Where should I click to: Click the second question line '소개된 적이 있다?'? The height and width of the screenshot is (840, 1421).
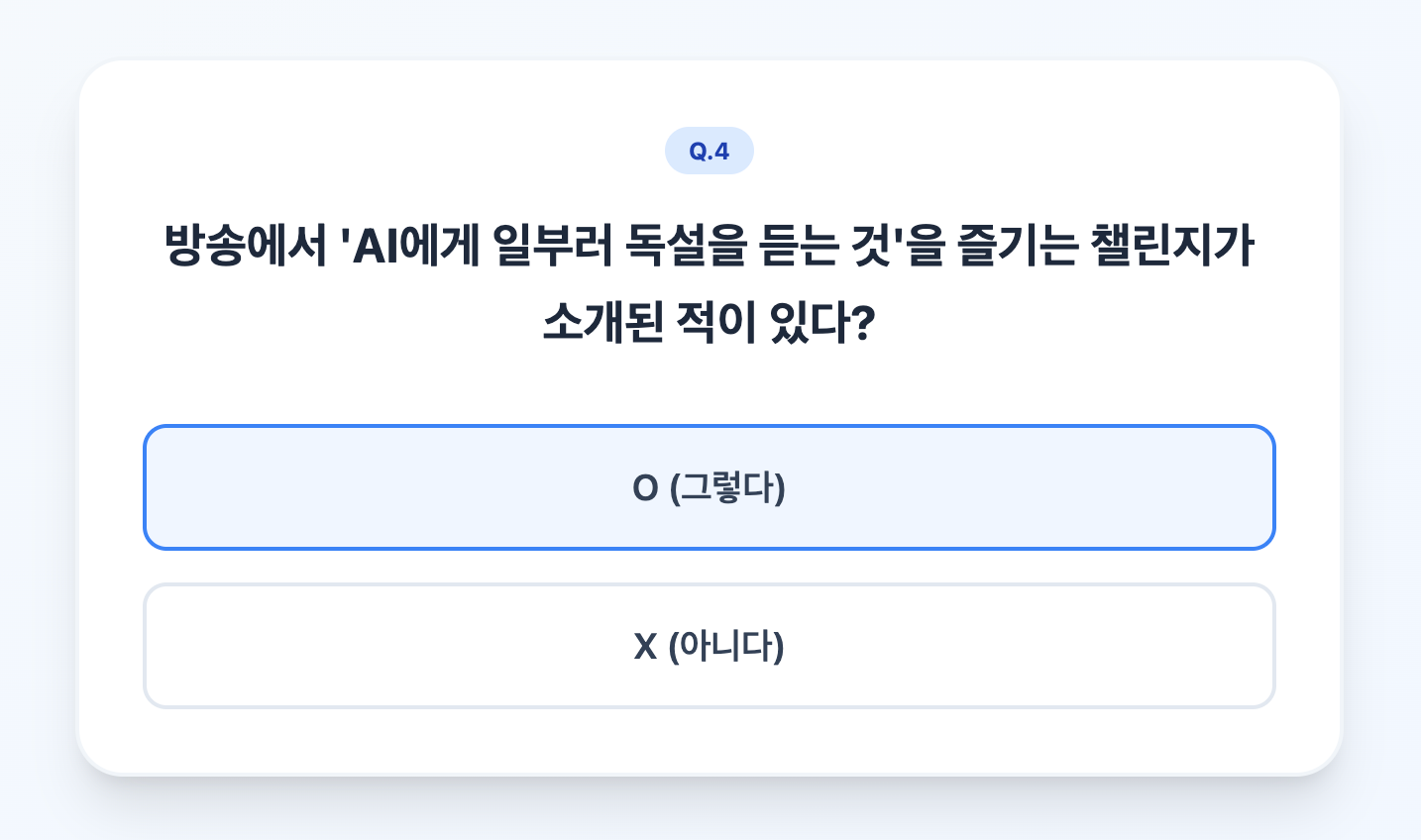click(x=709, y=323)
